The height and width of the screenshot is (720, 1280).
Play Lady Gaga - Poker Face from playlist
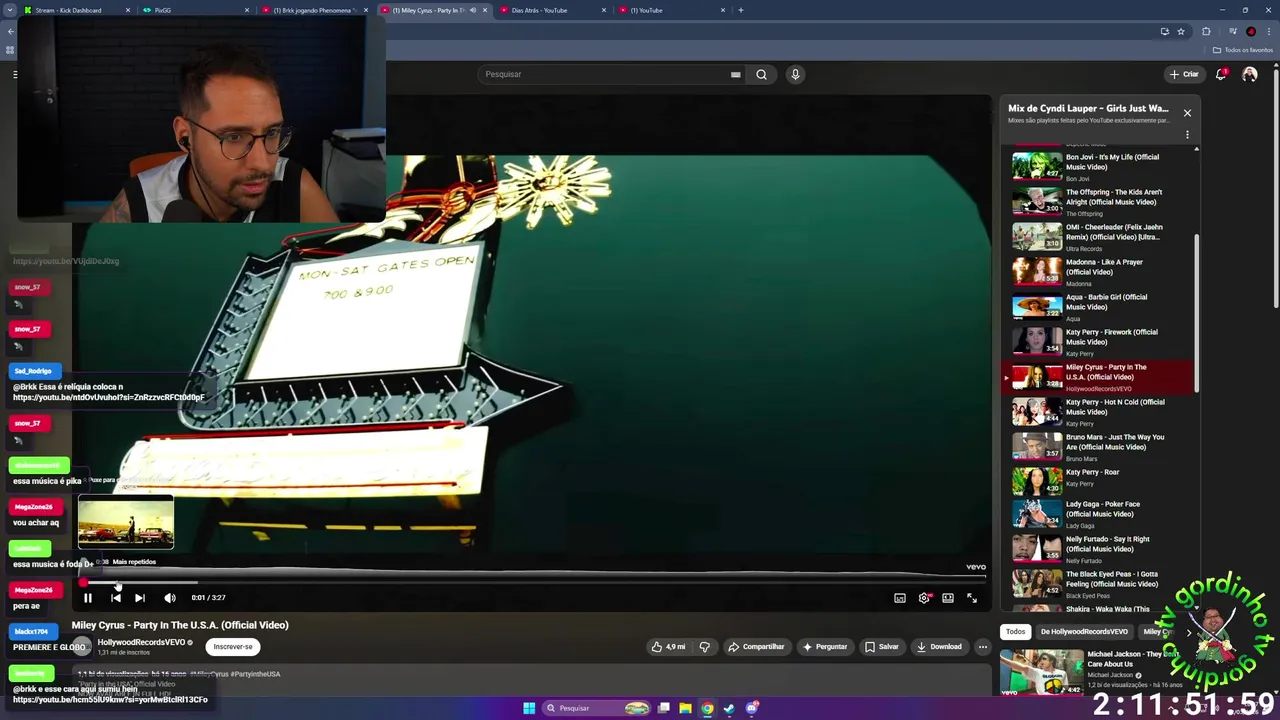point(1099,514)
